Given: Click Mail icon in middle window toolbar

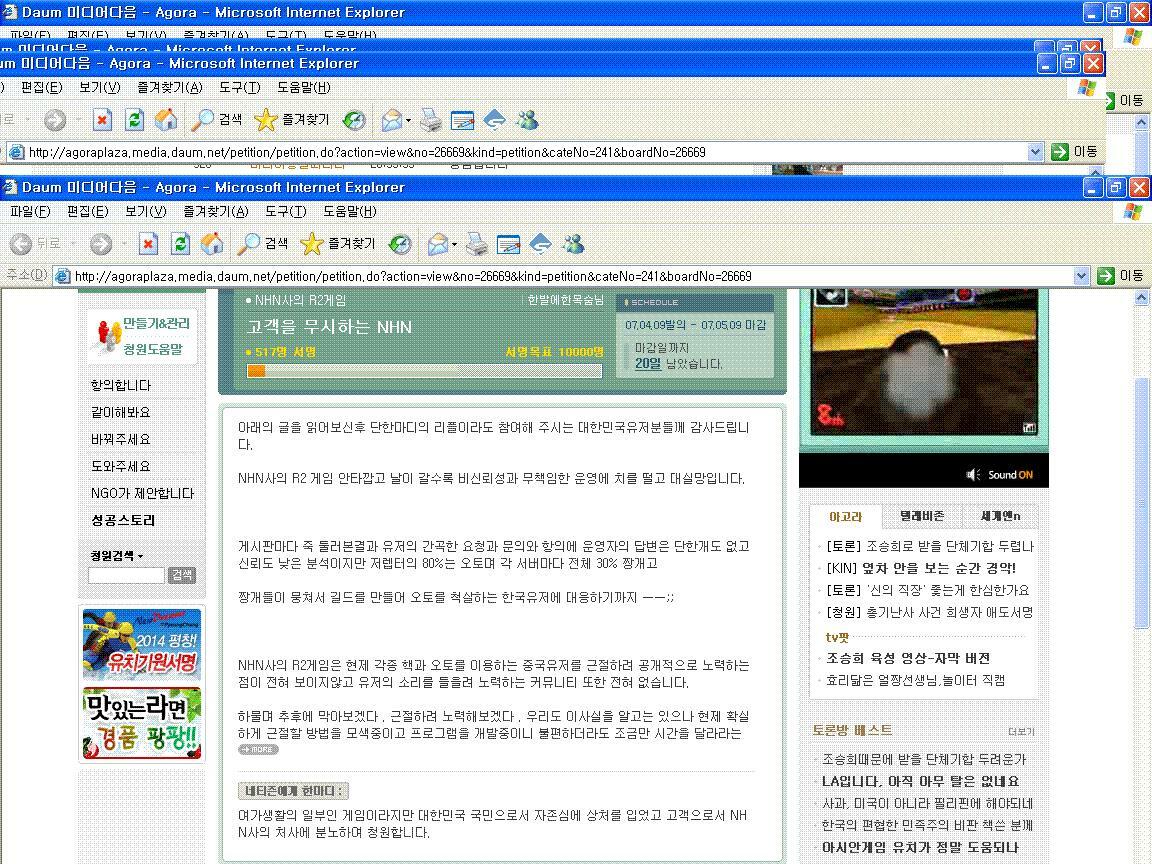Looking at the screenshot, I should pos(392,120).
